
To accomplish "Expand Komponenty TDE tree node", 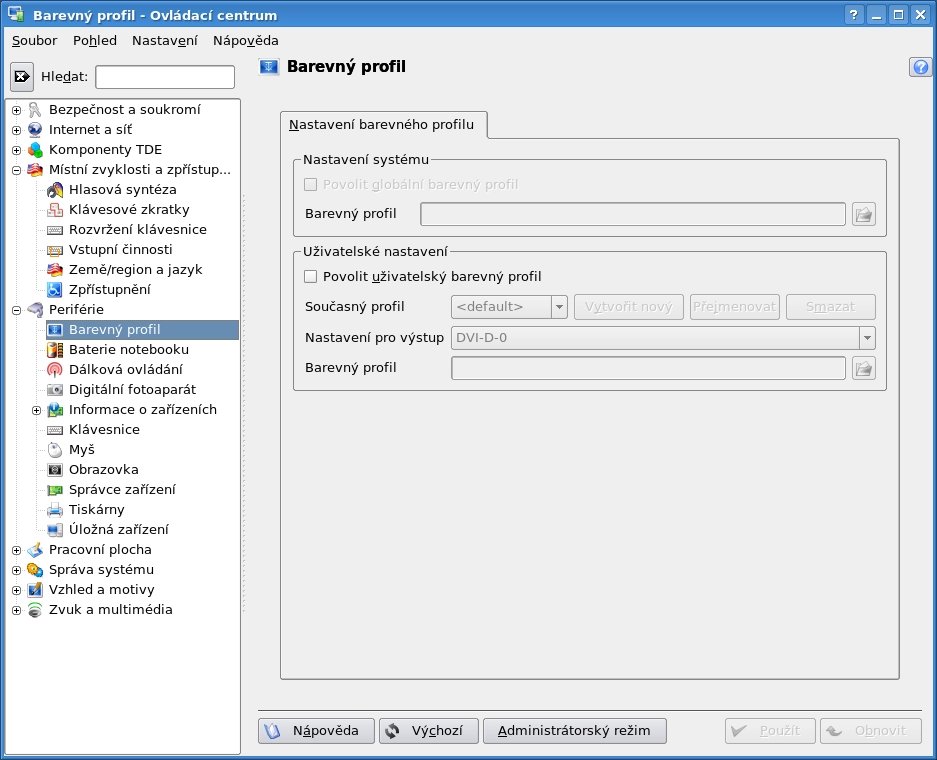I will (x=17, y=150).
